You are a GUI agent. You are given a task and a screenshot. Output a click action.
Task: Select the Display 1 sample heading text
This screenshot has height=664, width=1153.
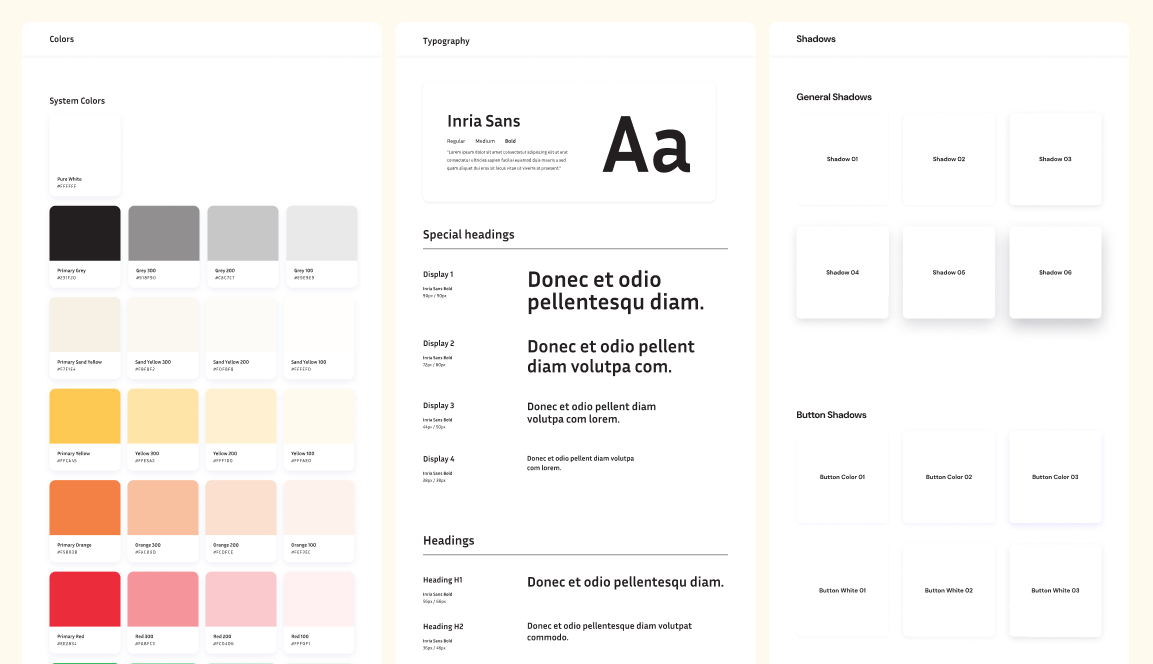(x=615, y=290)
